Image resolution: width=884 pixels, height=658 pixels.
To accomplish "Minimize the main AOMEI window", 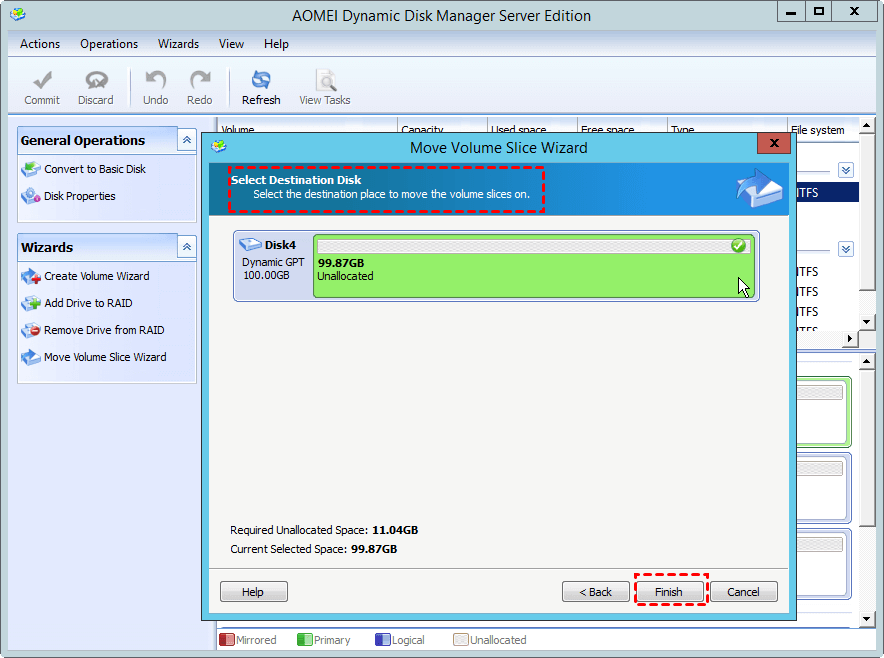I will point(792,12).
